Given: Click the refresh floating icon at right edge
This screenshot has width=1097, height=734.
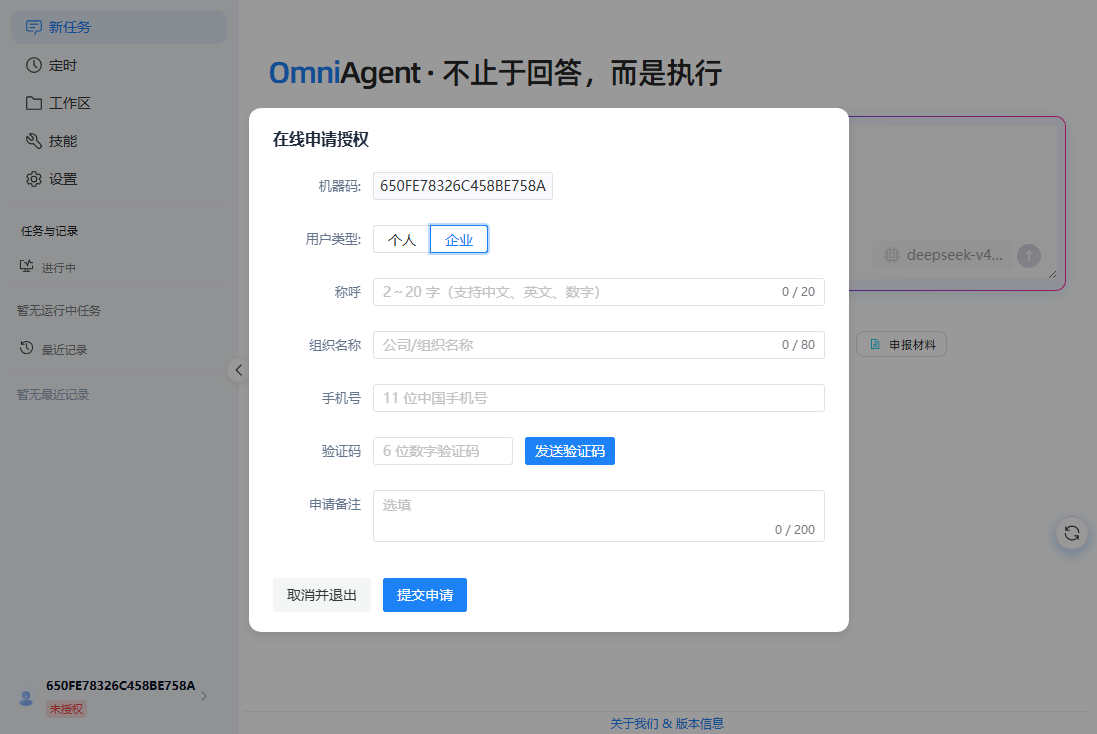Looking at the screenshot, I should pos(1072,534).
